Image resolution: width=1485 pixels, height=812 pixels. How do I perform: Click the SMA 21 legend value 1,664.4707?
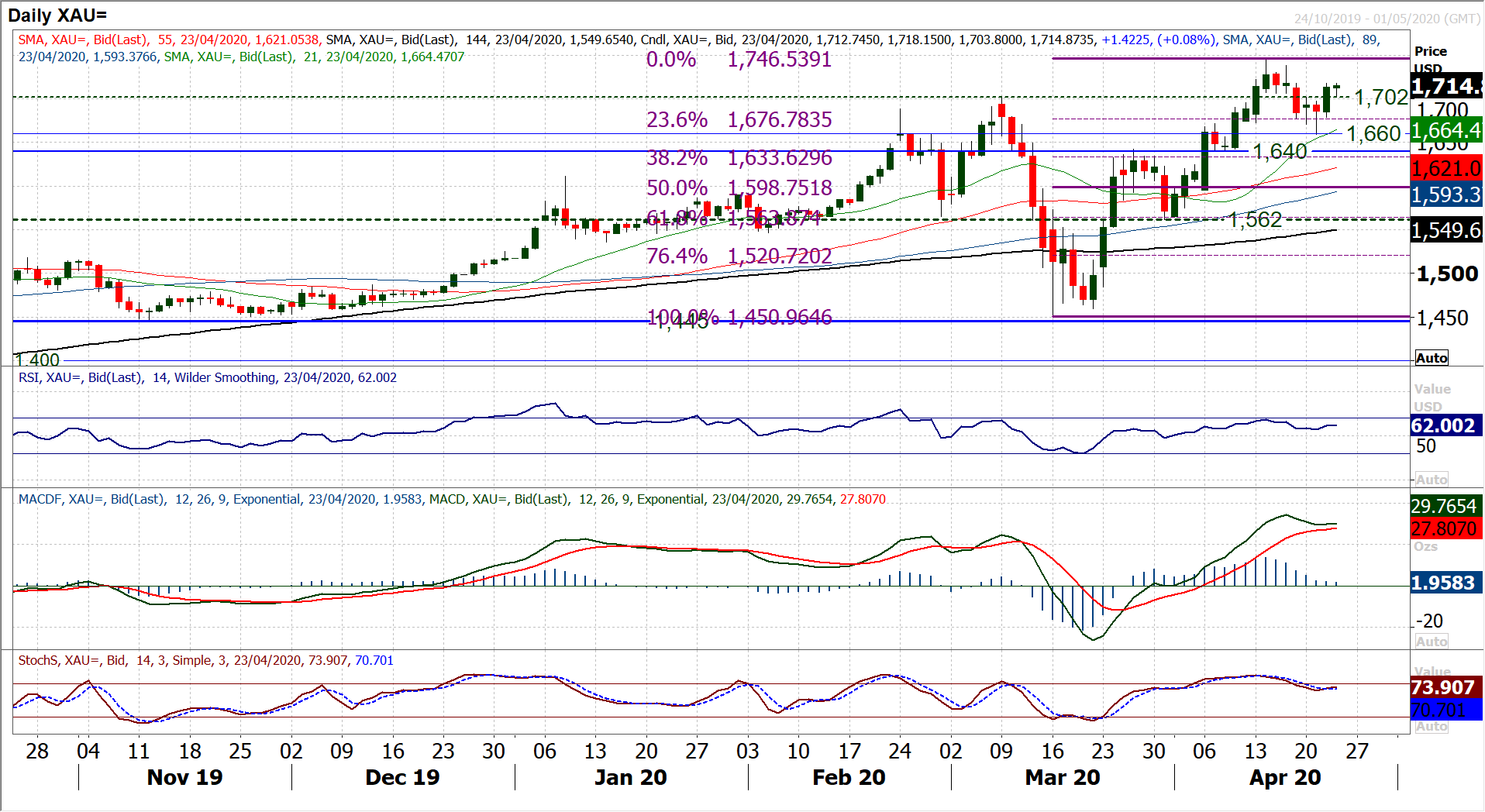[x=432, y=57]
